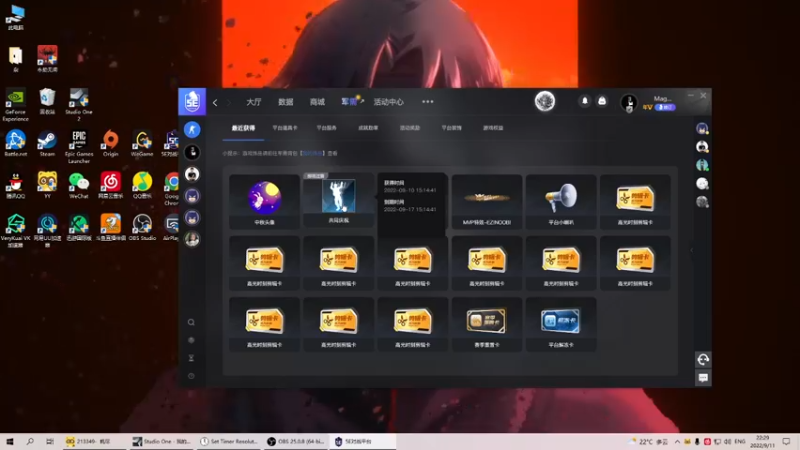The image size is (800, 450).
Task: Open the 军需 supplies page
Action: (349, 102)
